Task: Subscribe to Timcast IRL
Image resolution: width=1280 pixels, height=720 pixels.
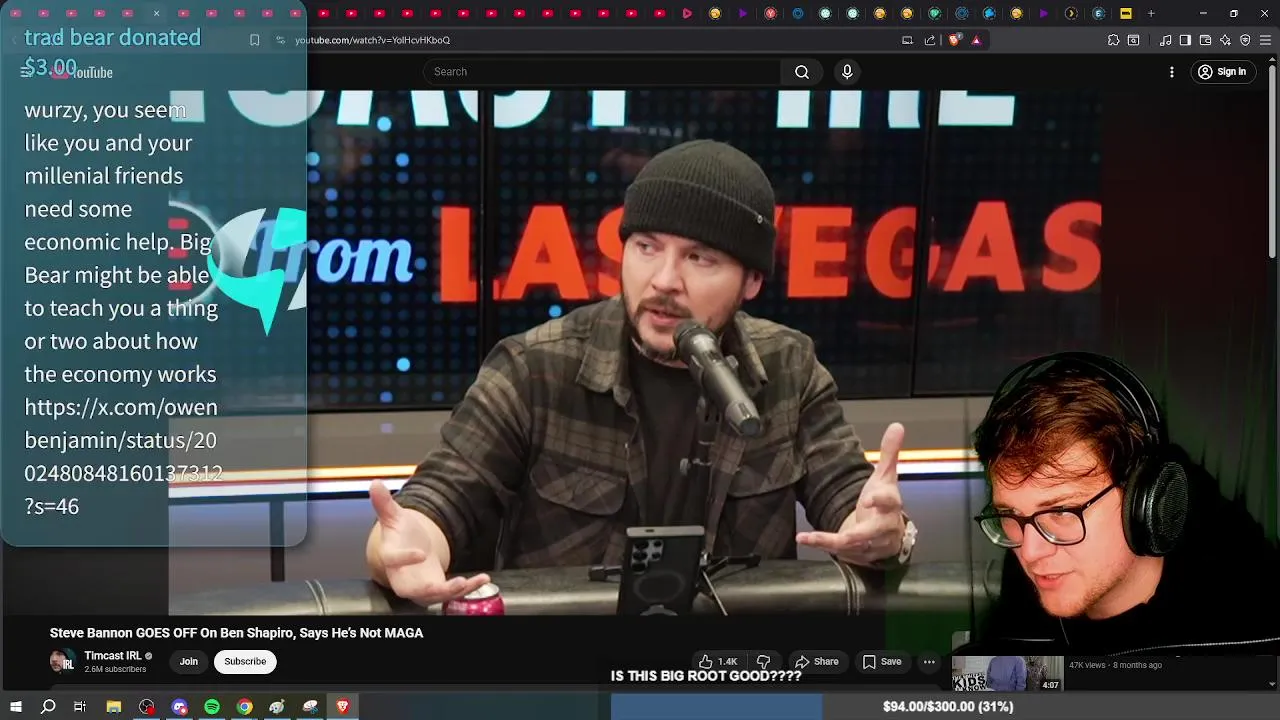Action: pos(245,661)
